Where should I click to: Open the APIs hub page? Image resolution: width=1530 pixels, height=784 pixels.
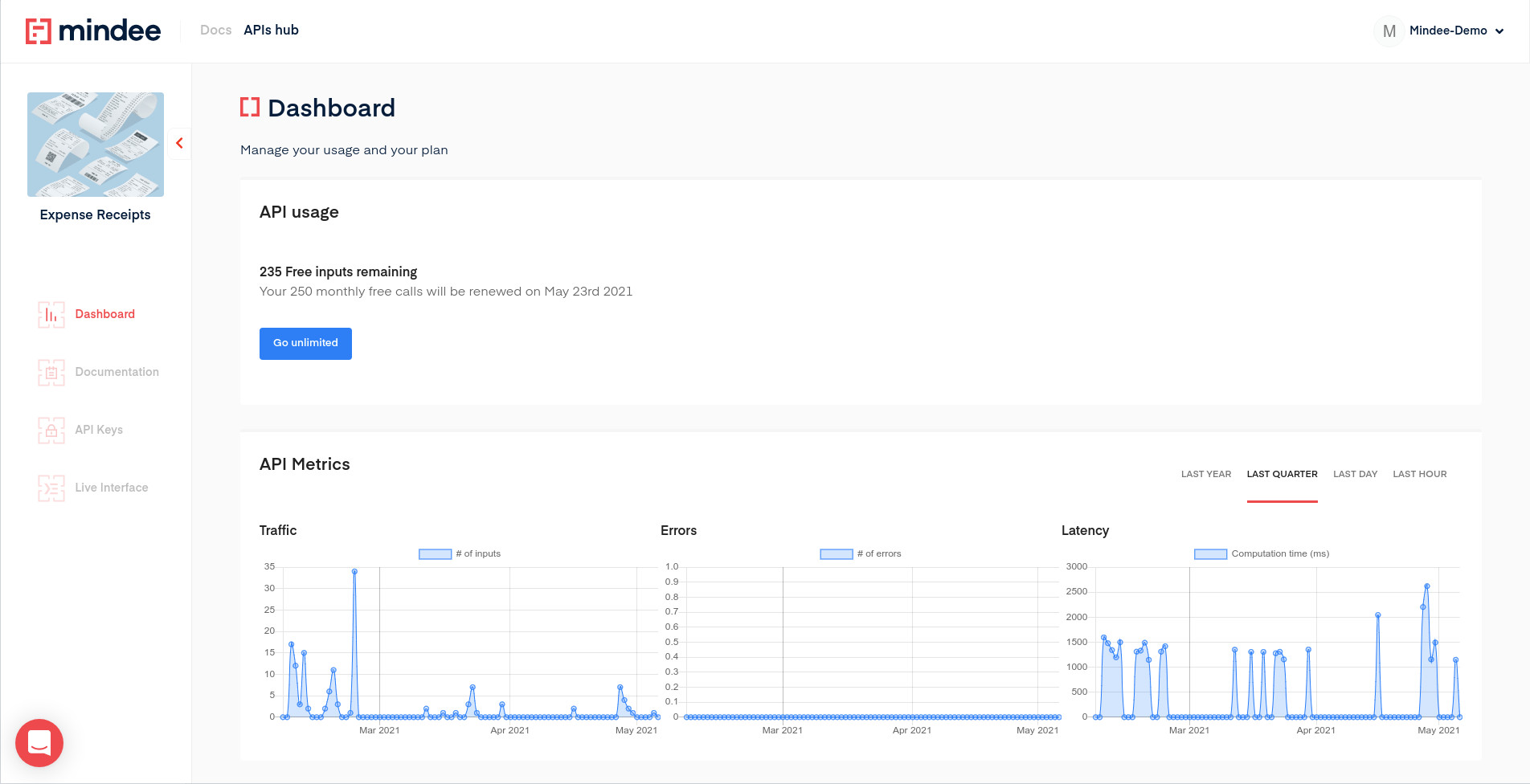[x=271, y=30]
